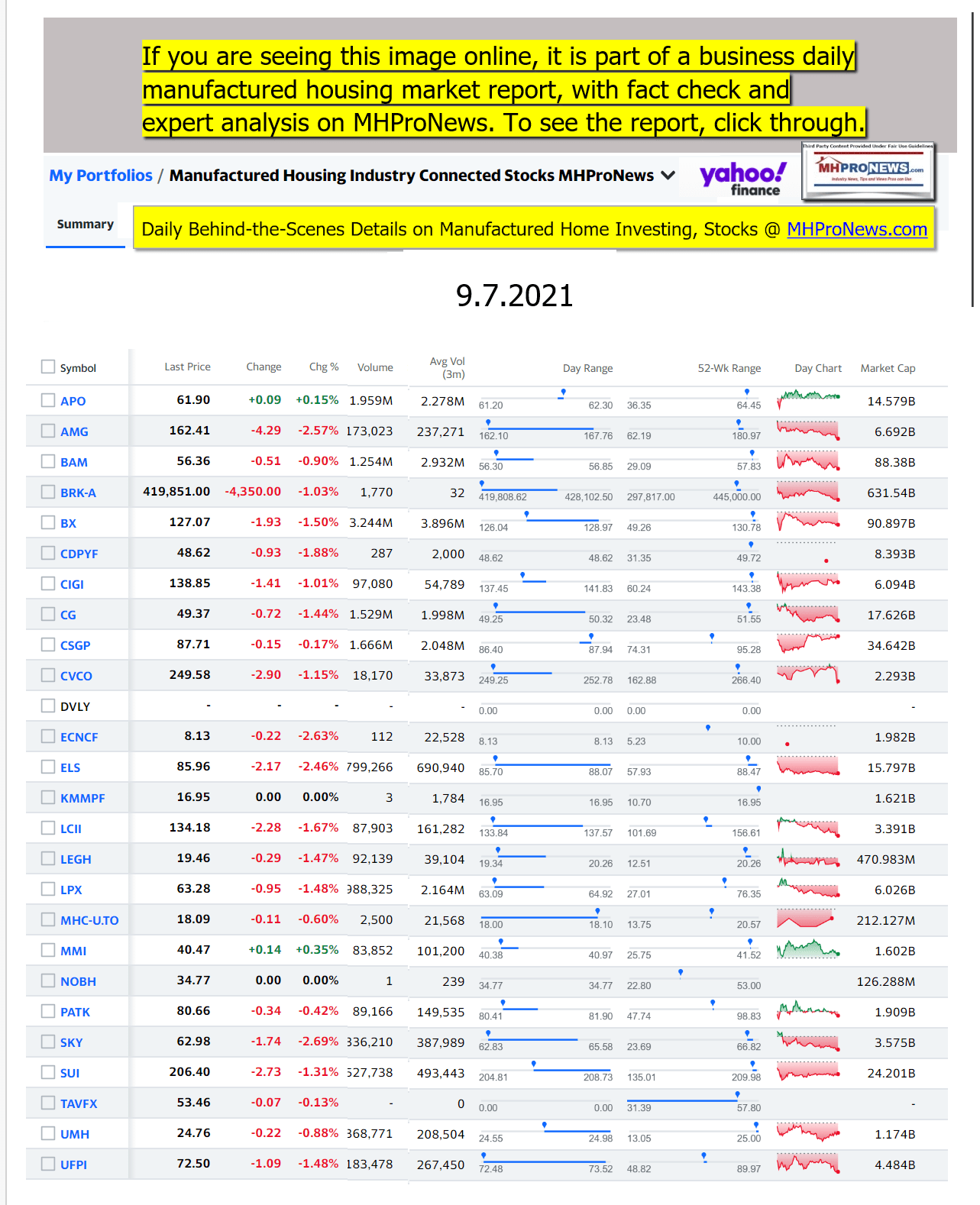Viewport: 980px width, 1205px height.
Task: Open the AMG ticker link
Action: tap(74, 431)
